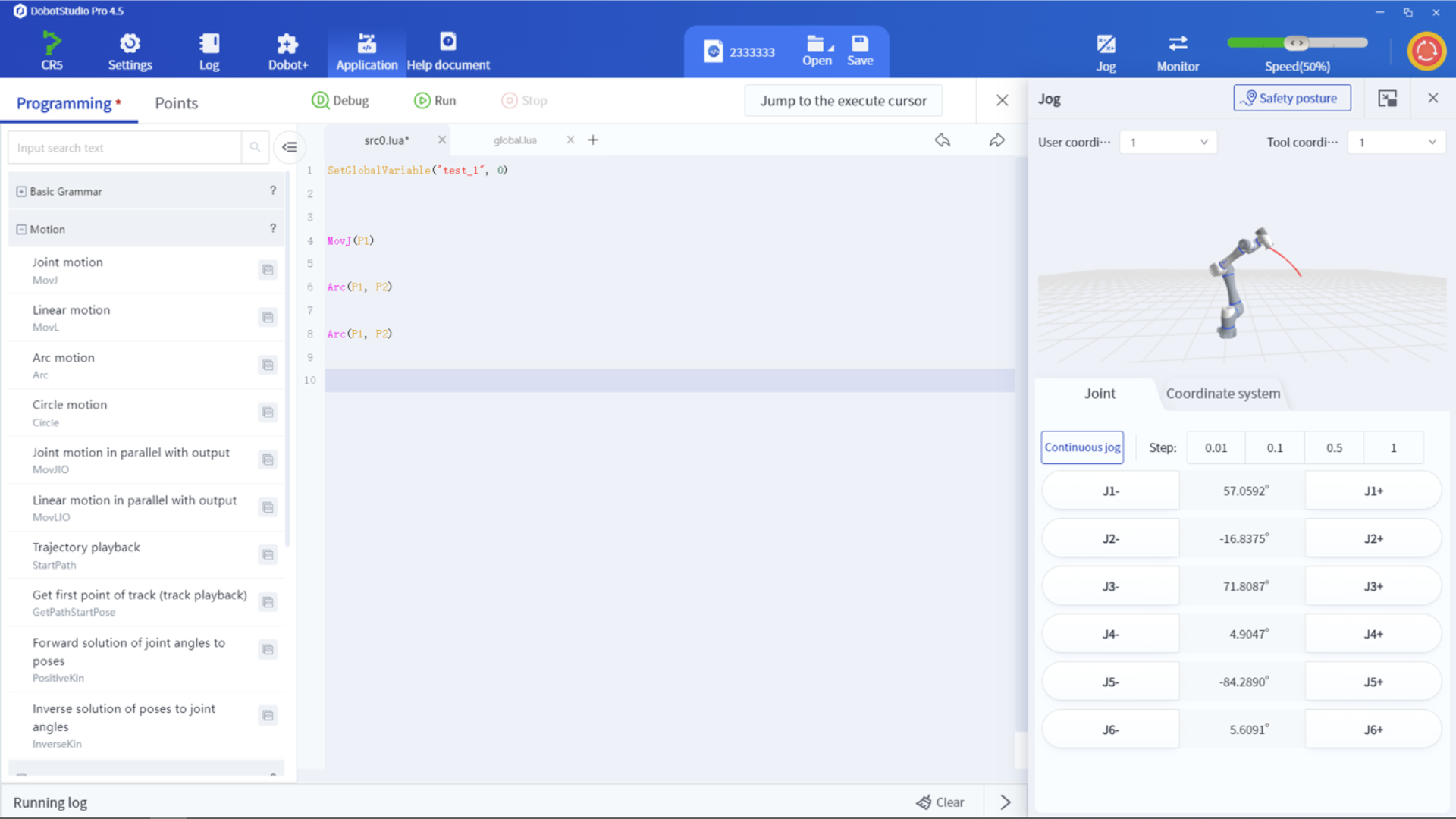Open the Monitor panel
Image resolution: width=1456 pixels, height=819 pixels.
tap(1177, 50)
